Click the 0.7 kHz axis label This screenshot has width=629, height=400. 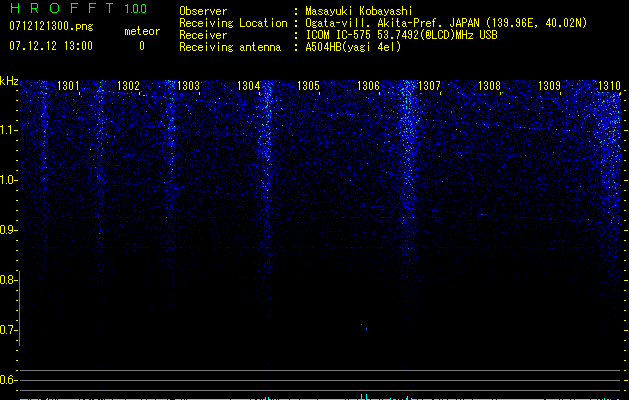pyautogui.click(x=8, y=330)
